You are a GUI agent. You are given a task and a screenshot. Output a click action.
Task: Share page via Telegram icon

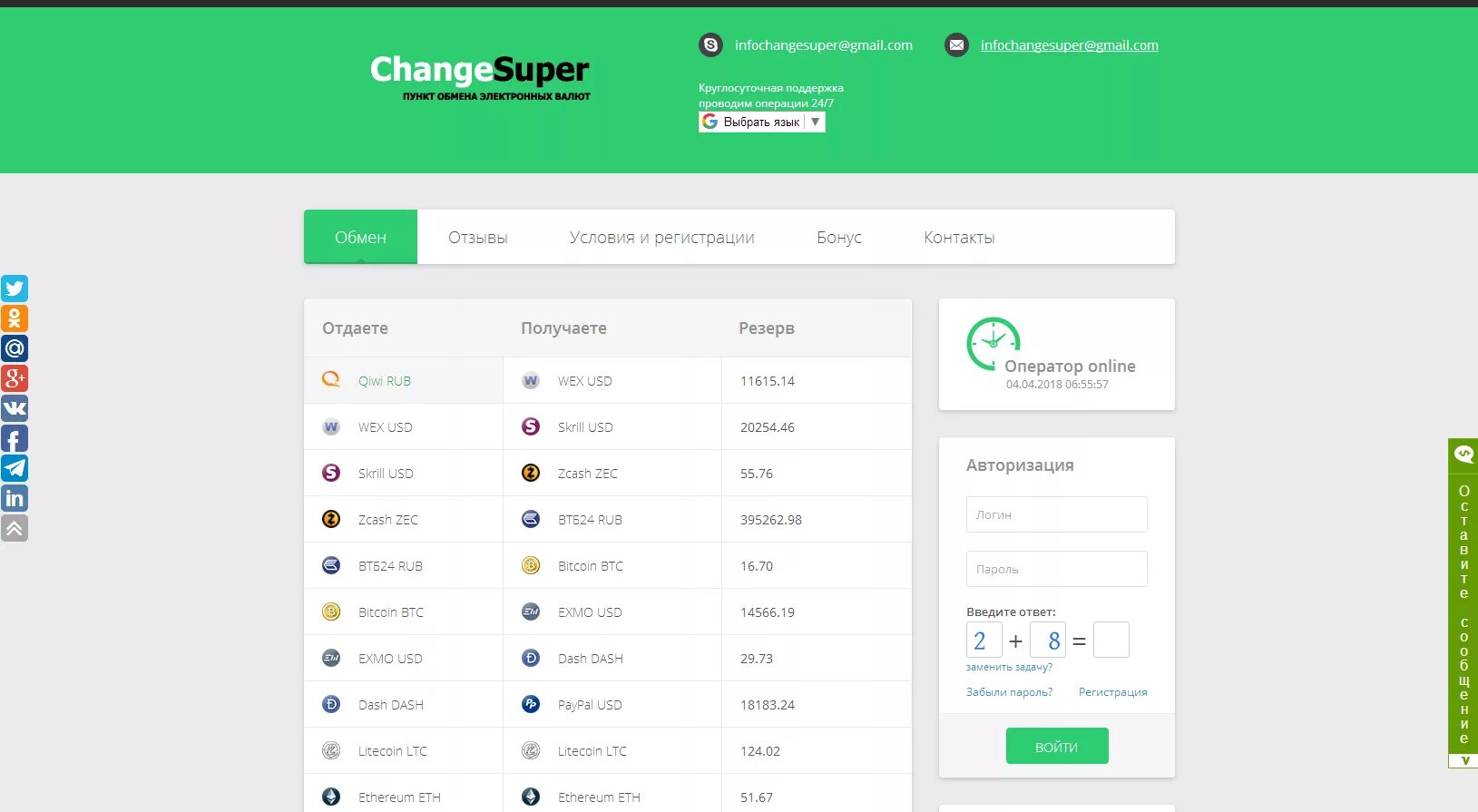pyautogui.click(x=15, y=468)
